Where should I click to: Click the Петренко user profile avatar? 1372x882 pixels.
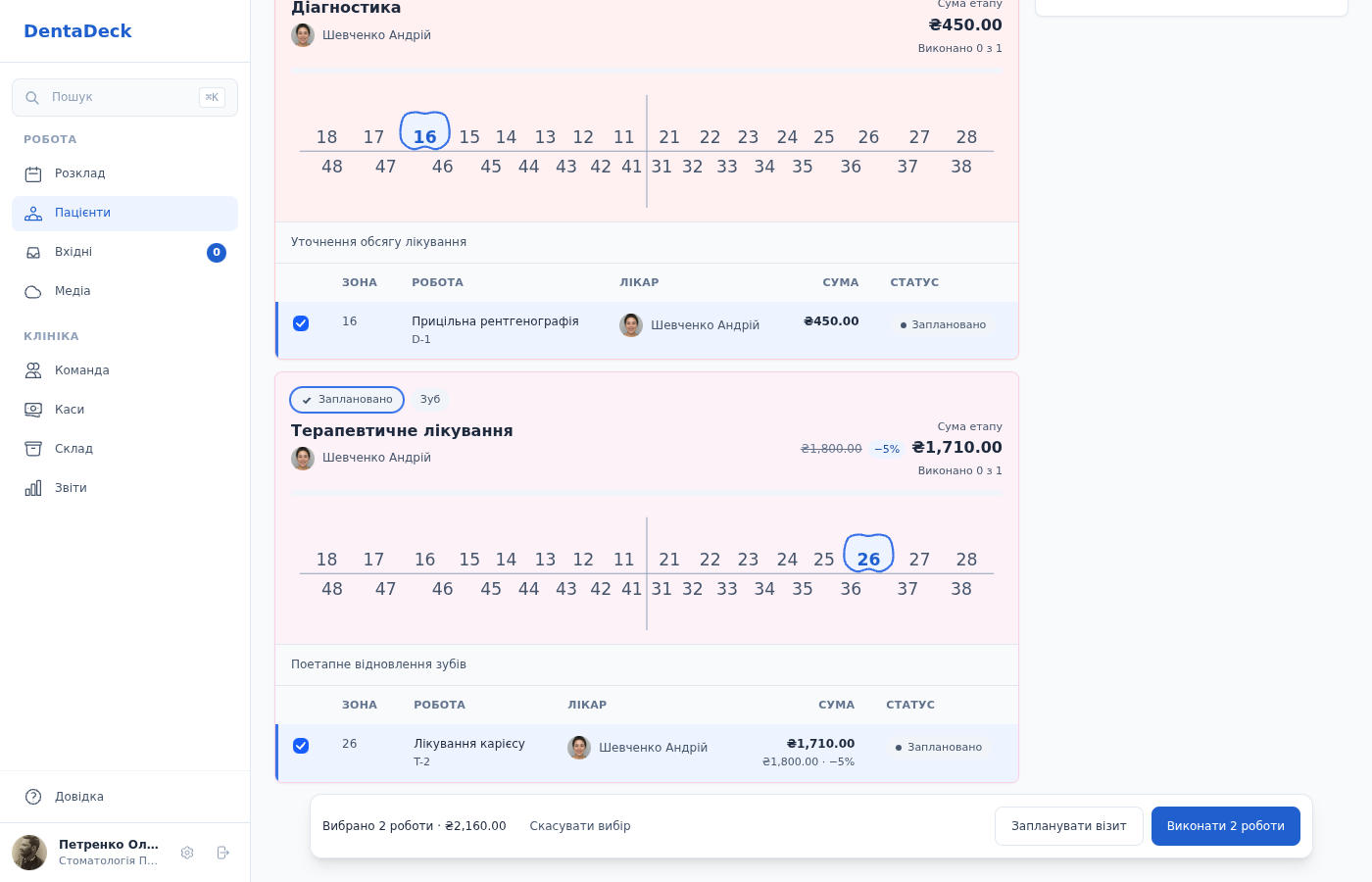pyautogui.click(x=29, y=853)
